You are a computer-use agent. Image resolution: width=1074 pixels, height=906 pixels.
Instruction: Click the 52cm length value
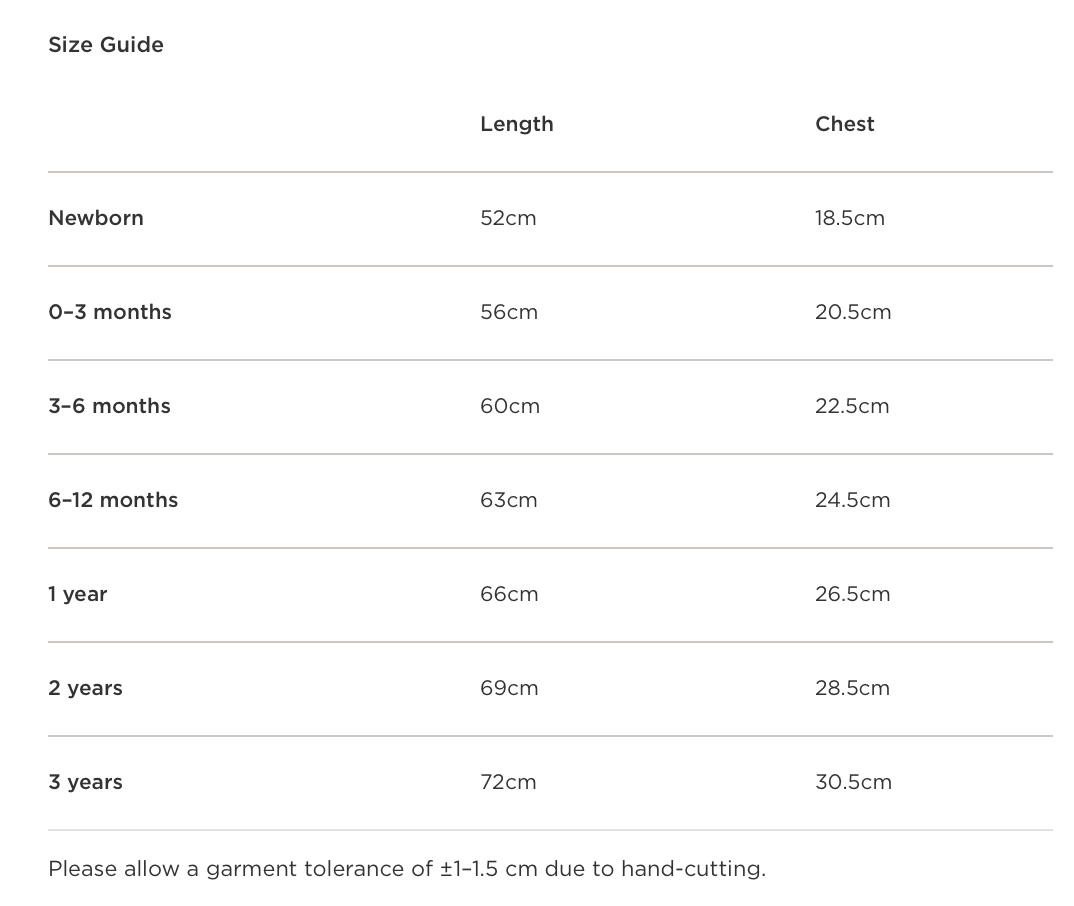pyautogui.click(x=508, y=218)
